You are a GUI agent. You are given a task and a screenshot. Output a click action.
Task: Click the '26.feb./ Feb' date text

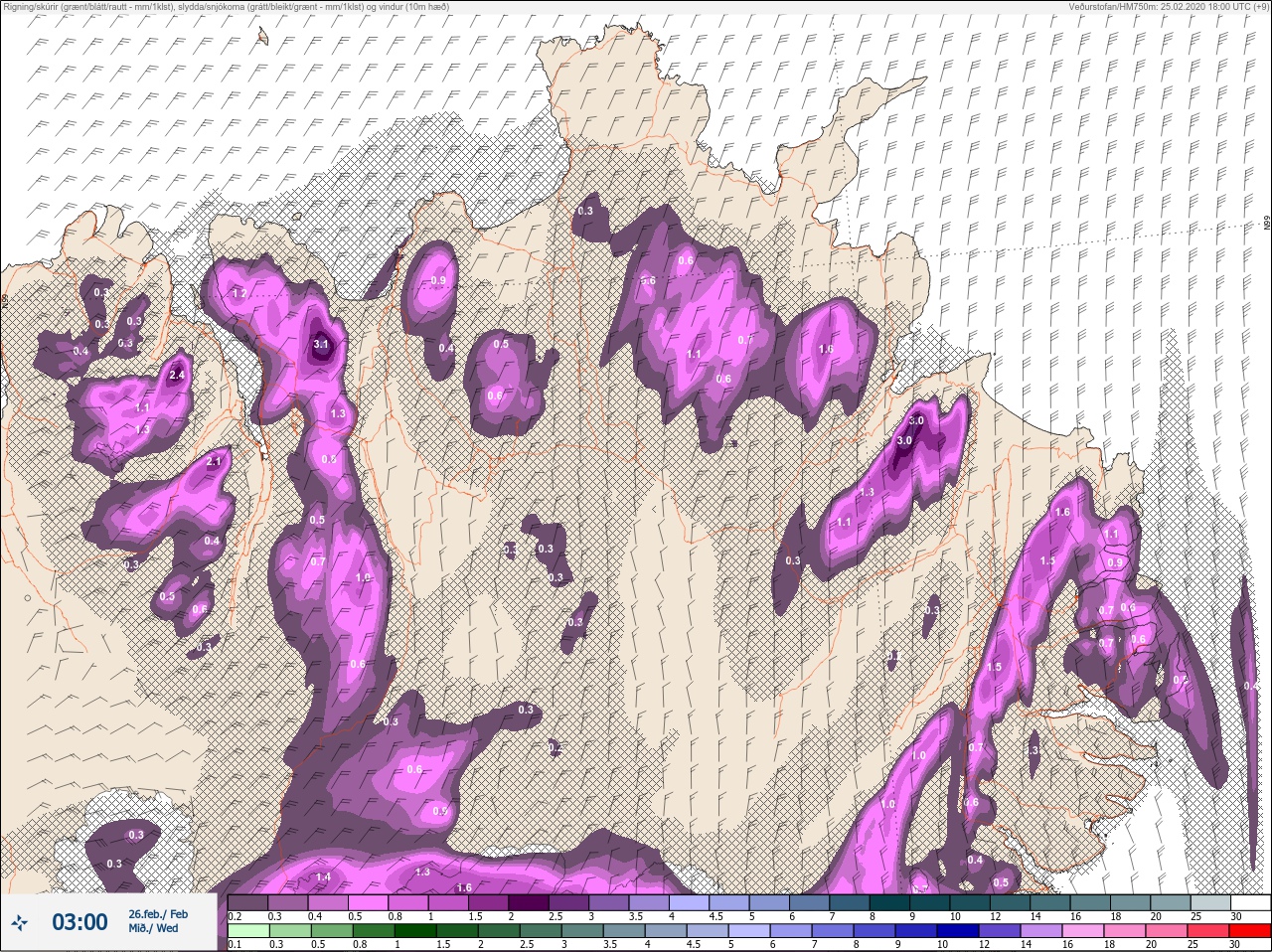coord(158,913)
